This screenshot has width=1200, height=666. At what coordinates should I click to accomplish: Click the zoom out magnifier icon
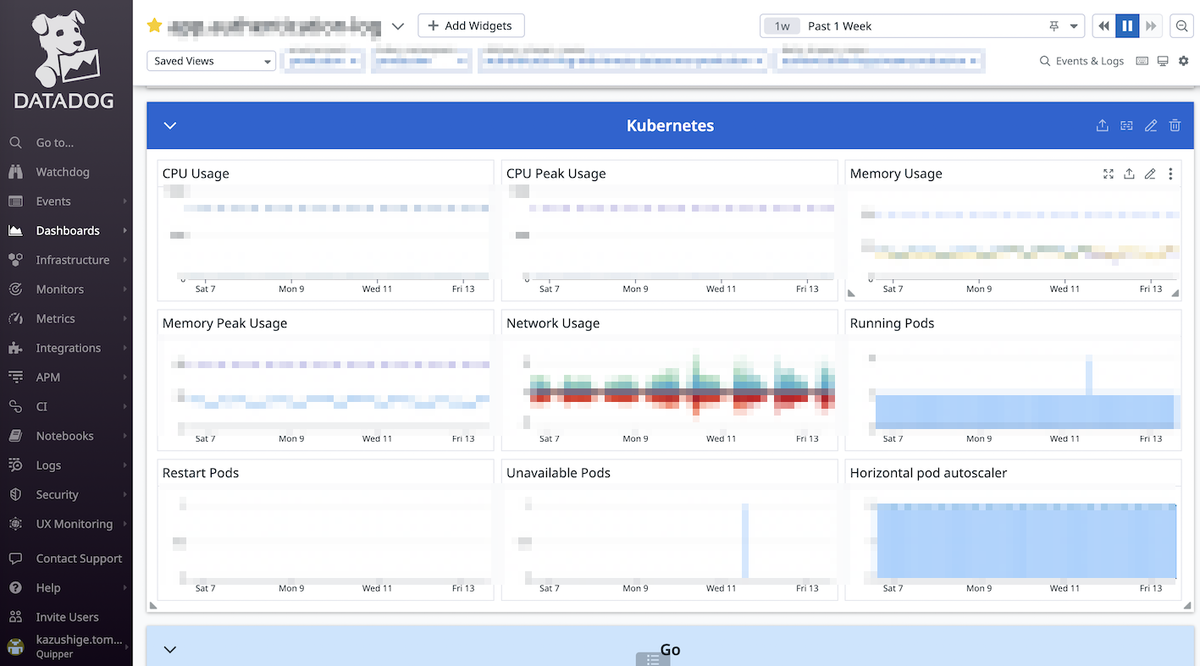(1182, 26)
